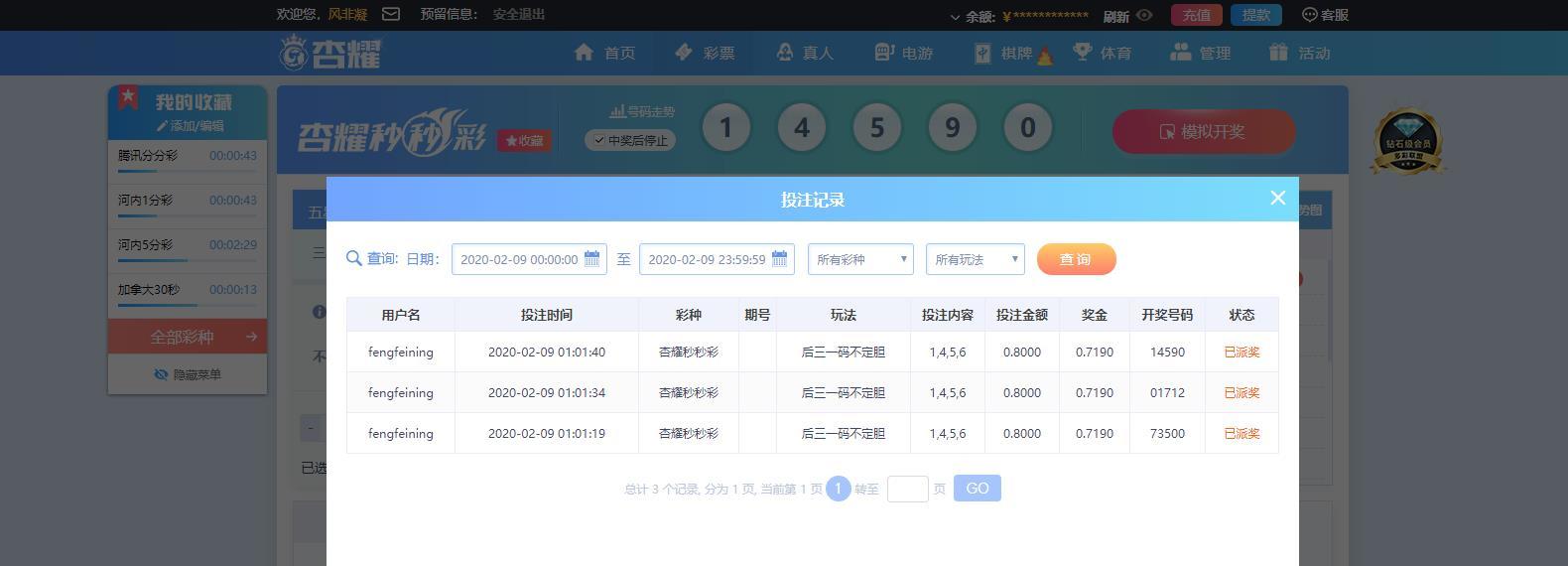
Task: Click draw number 14590 cell
Action: tap(1167, 352)
